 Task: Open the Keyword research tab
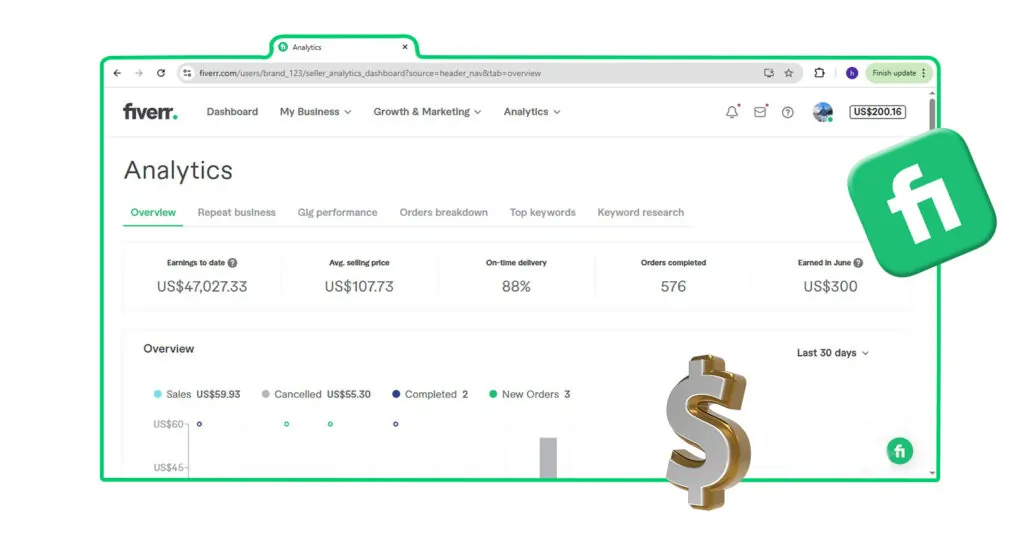640,212
